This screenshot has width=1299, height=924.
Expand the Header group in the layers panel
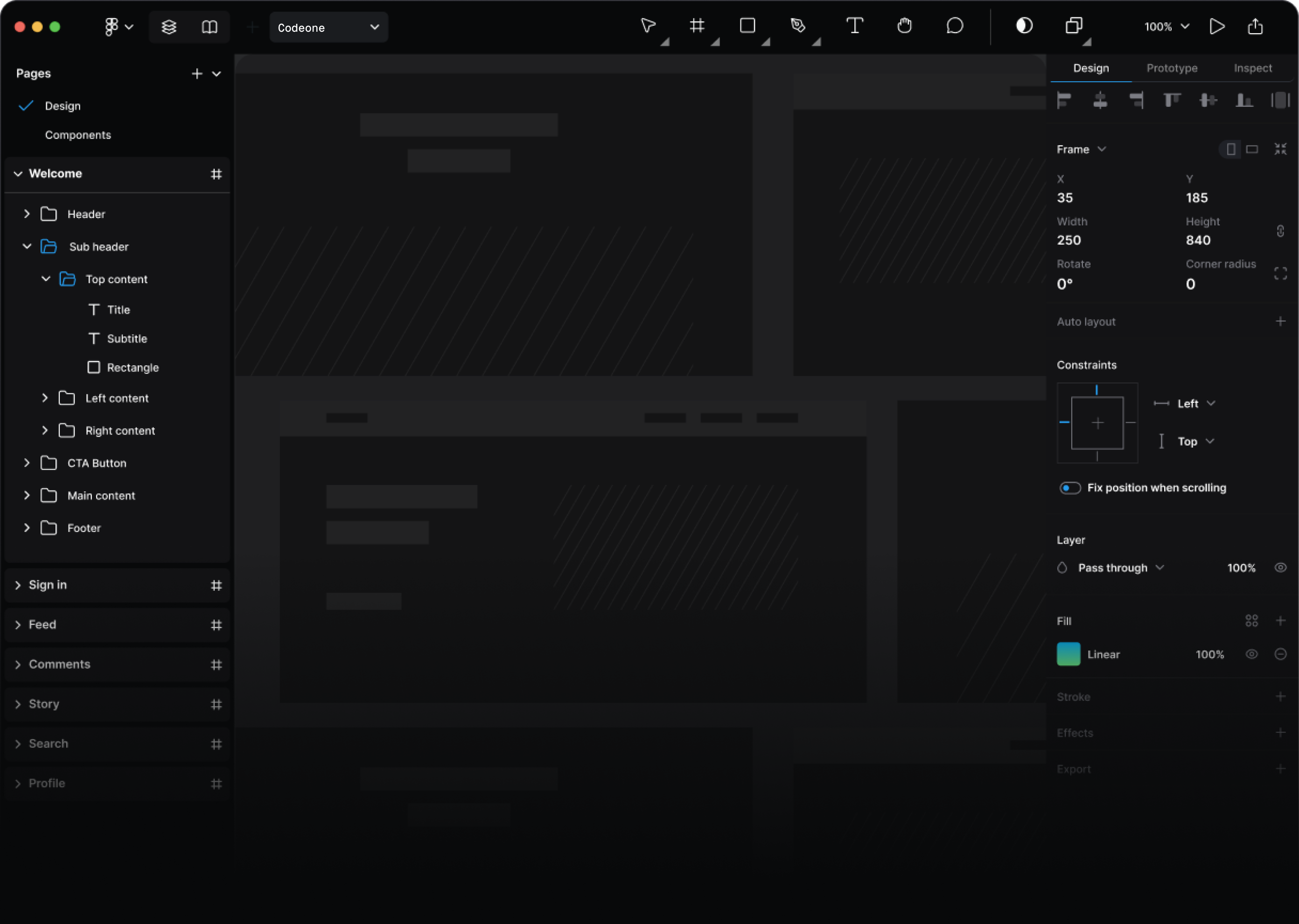26,214
